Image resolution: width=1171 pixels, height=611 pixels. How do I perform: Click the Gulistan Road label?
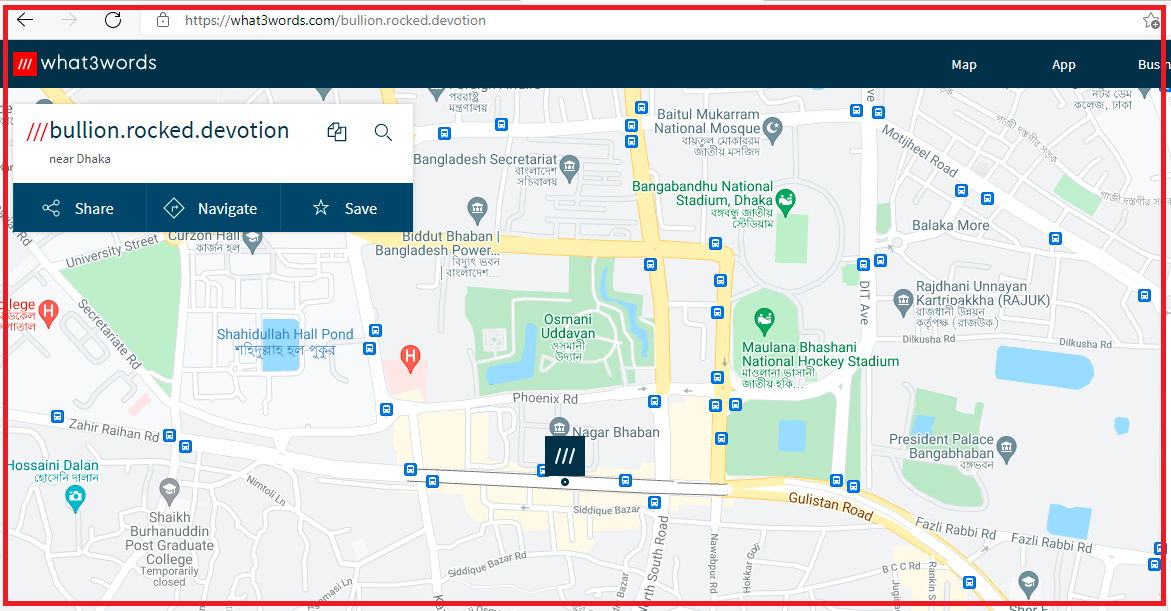(x=830, y=507)
